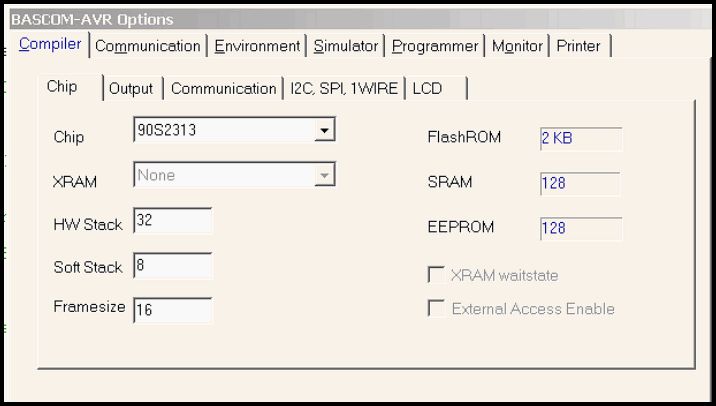Select the Simulator tab
The height and width of the screenshot is (406, 716).
(x=345, y=46)
